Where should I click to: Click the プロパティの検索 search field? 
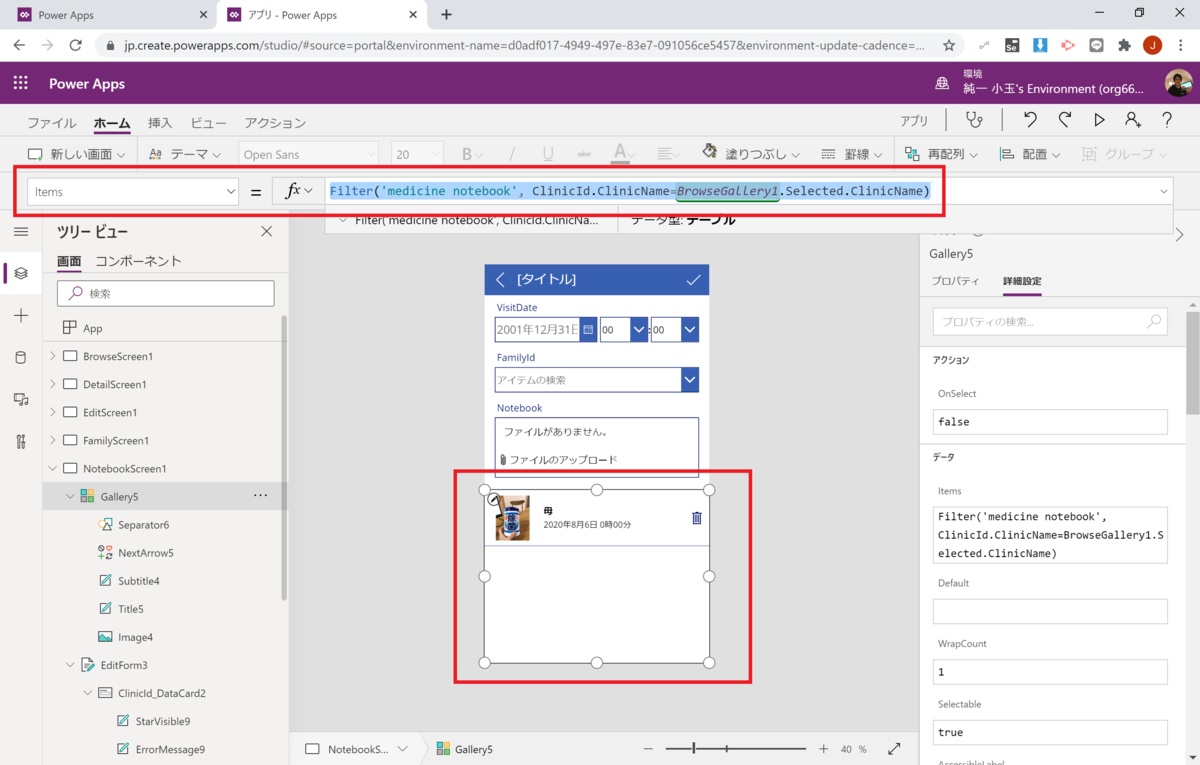1050,322
